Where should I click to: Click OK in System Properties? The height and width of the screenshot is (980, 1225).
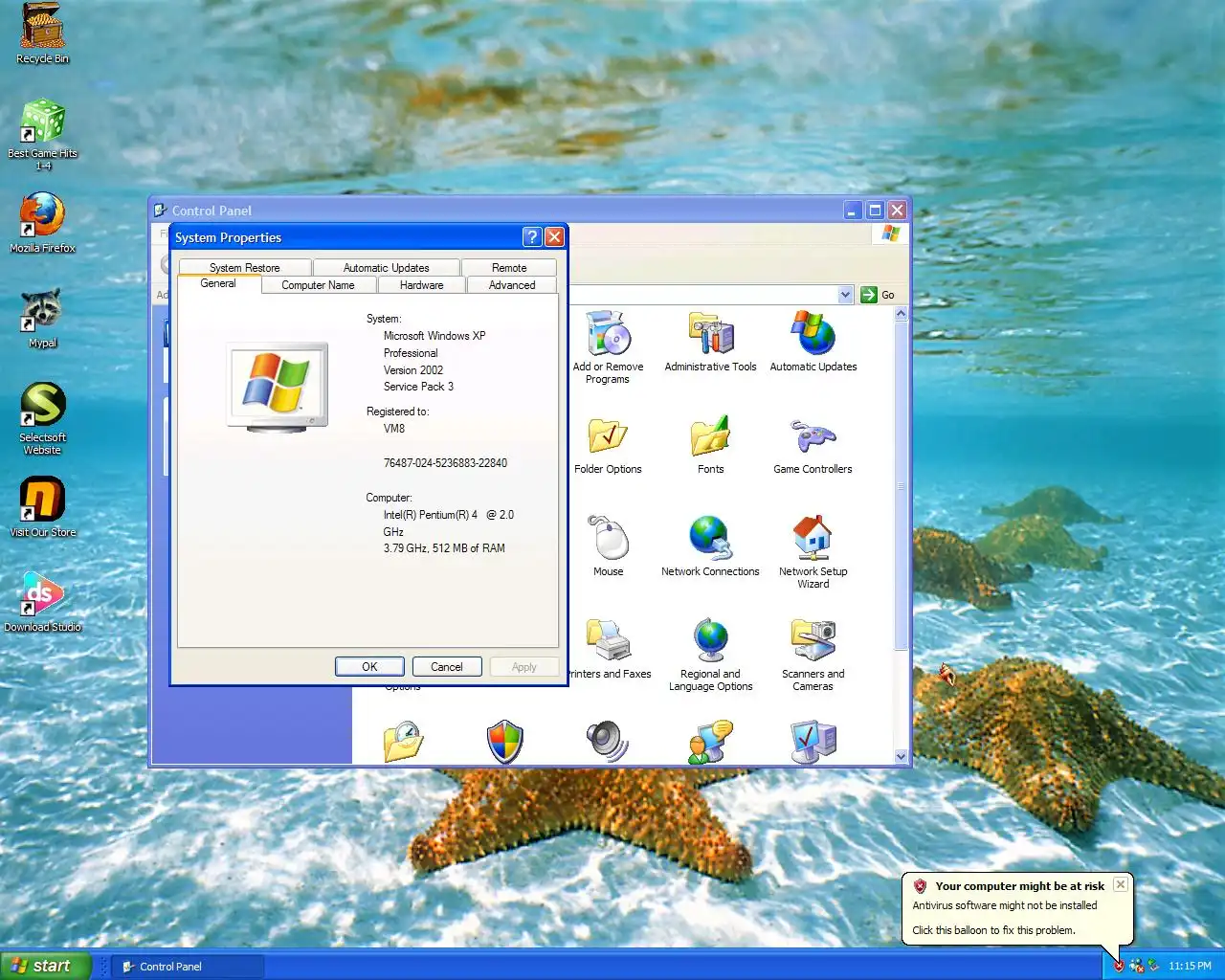tap(369, 667)
